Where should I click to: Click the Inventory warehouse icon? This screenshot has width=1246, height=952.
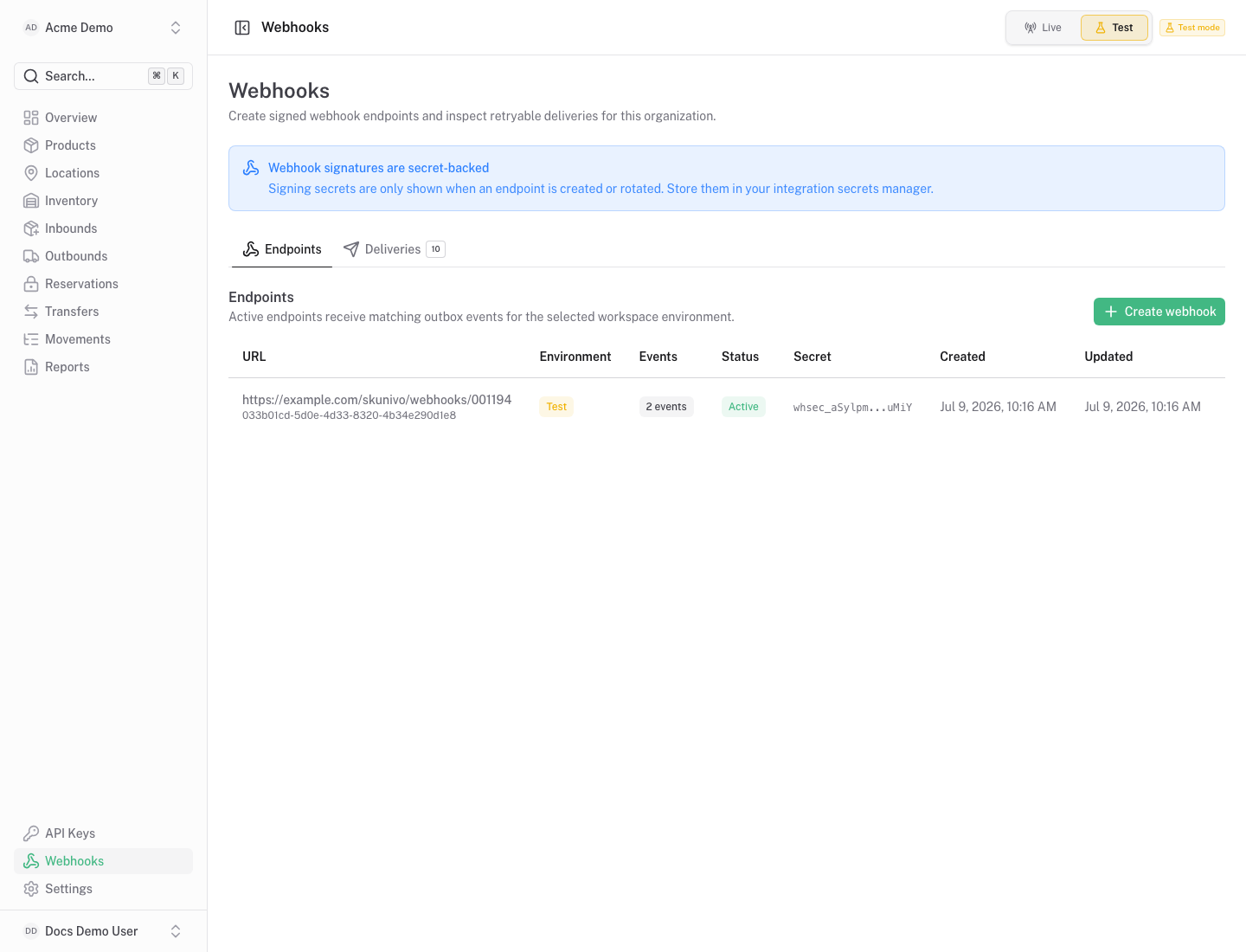point(31,201)
